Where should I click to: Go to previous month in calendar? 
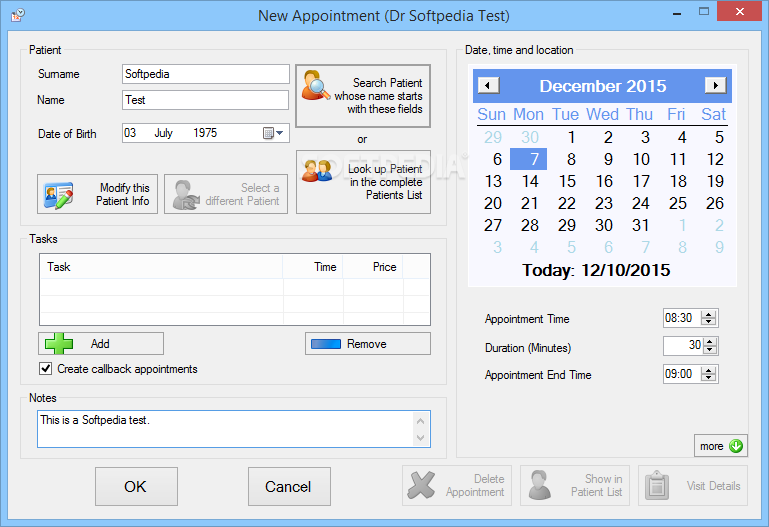tap(488, 85)
